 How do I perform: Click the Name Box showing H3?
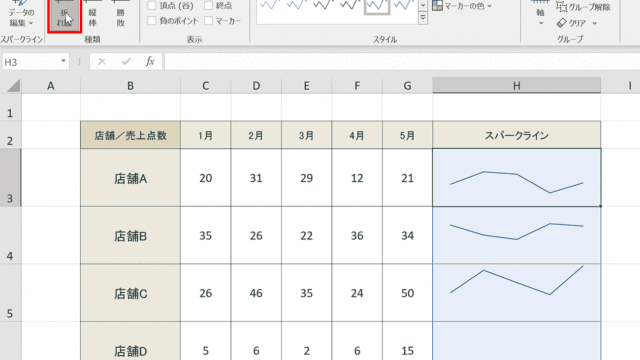tap(31, 62)
